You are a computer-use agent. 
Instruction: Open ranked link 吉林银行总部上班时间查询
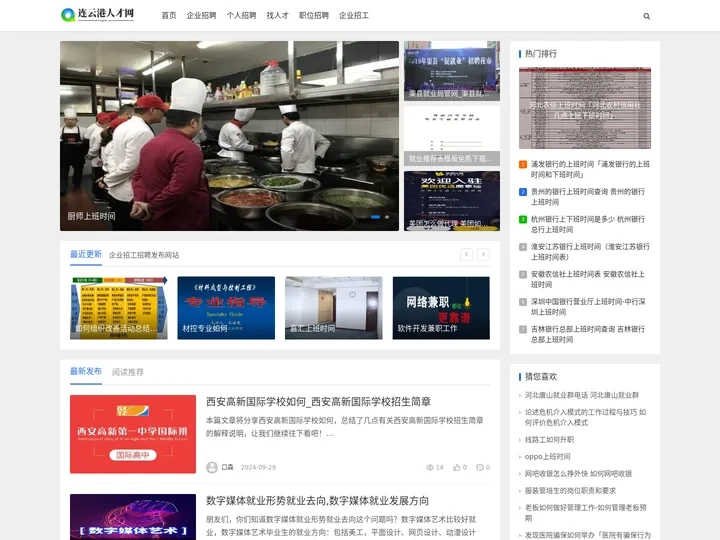[x=588, y=334]
